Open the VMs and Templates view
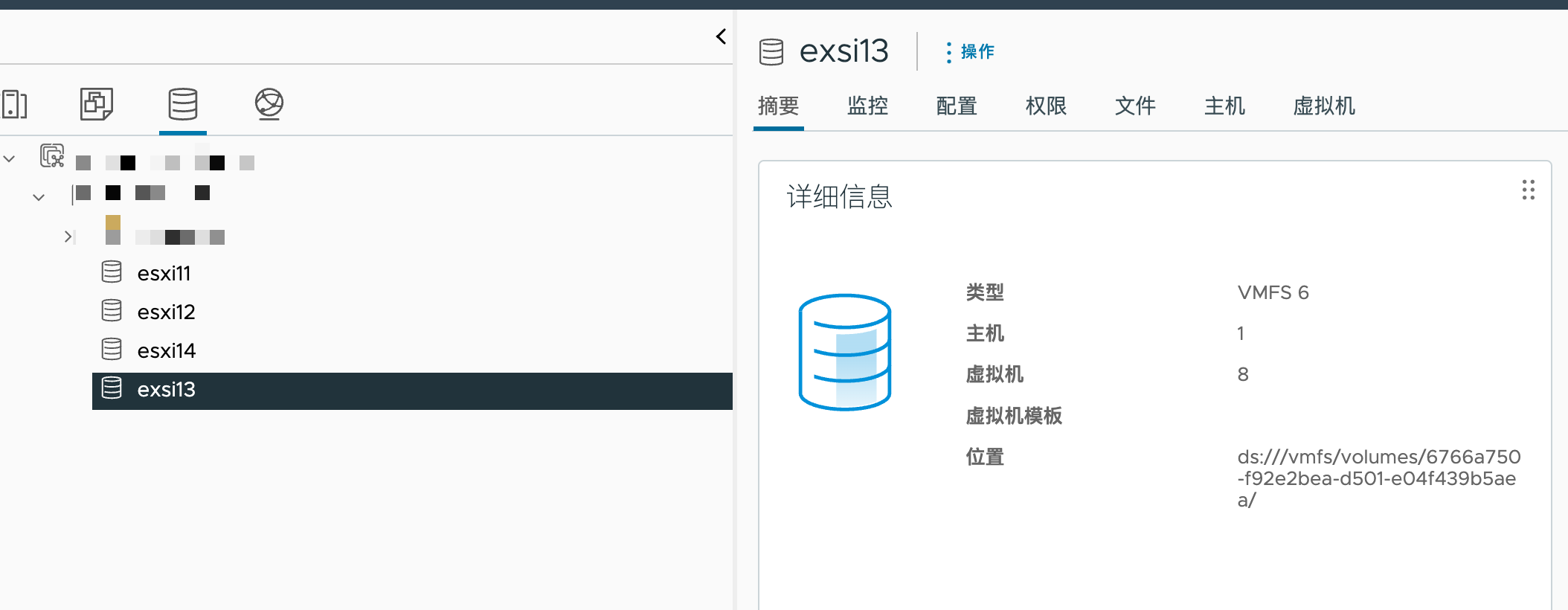The width and height of the screenshot is (1568, 610). click(x=97, y=104)
